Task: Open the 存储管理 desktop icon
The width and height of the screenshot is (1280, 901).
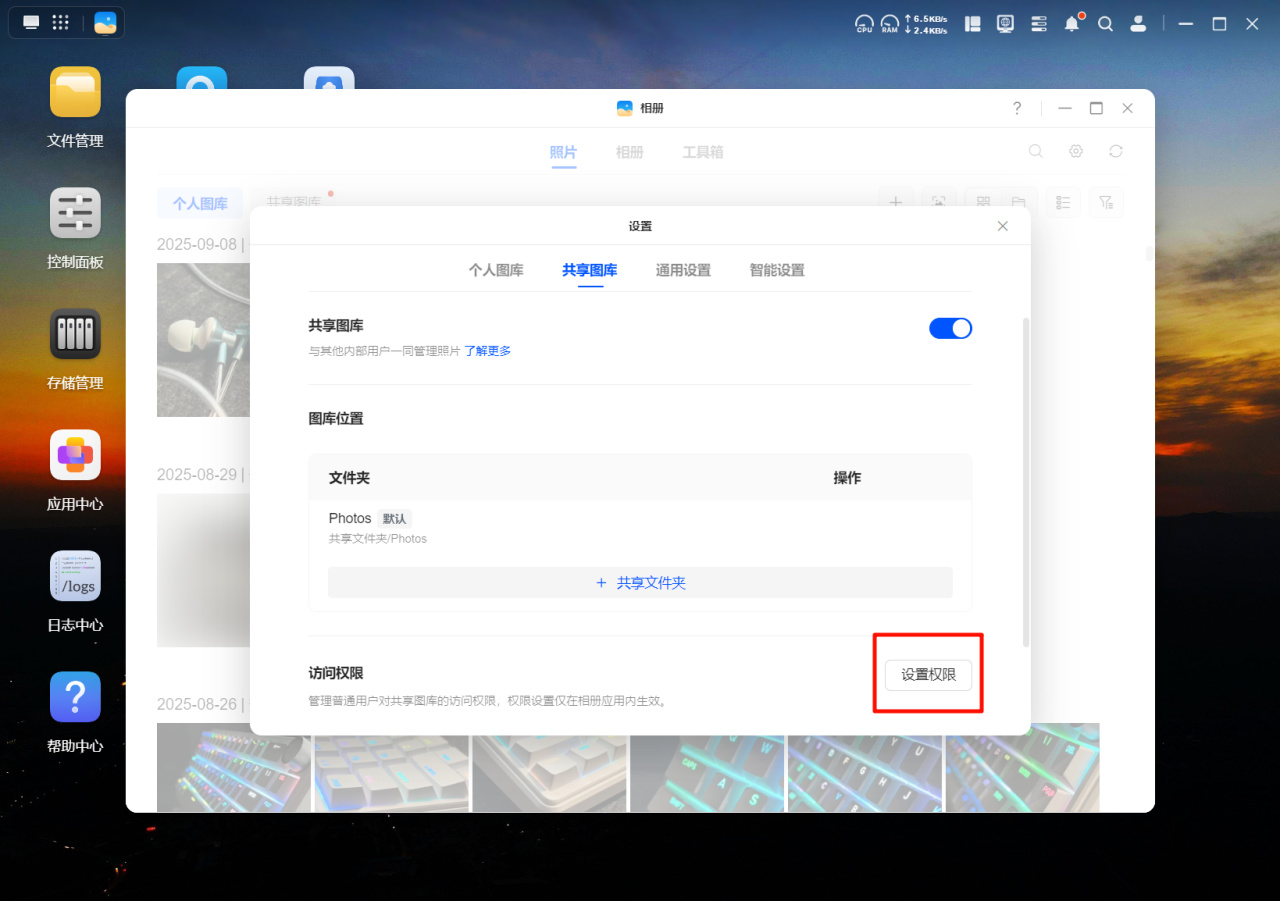Action: point(75,334)
